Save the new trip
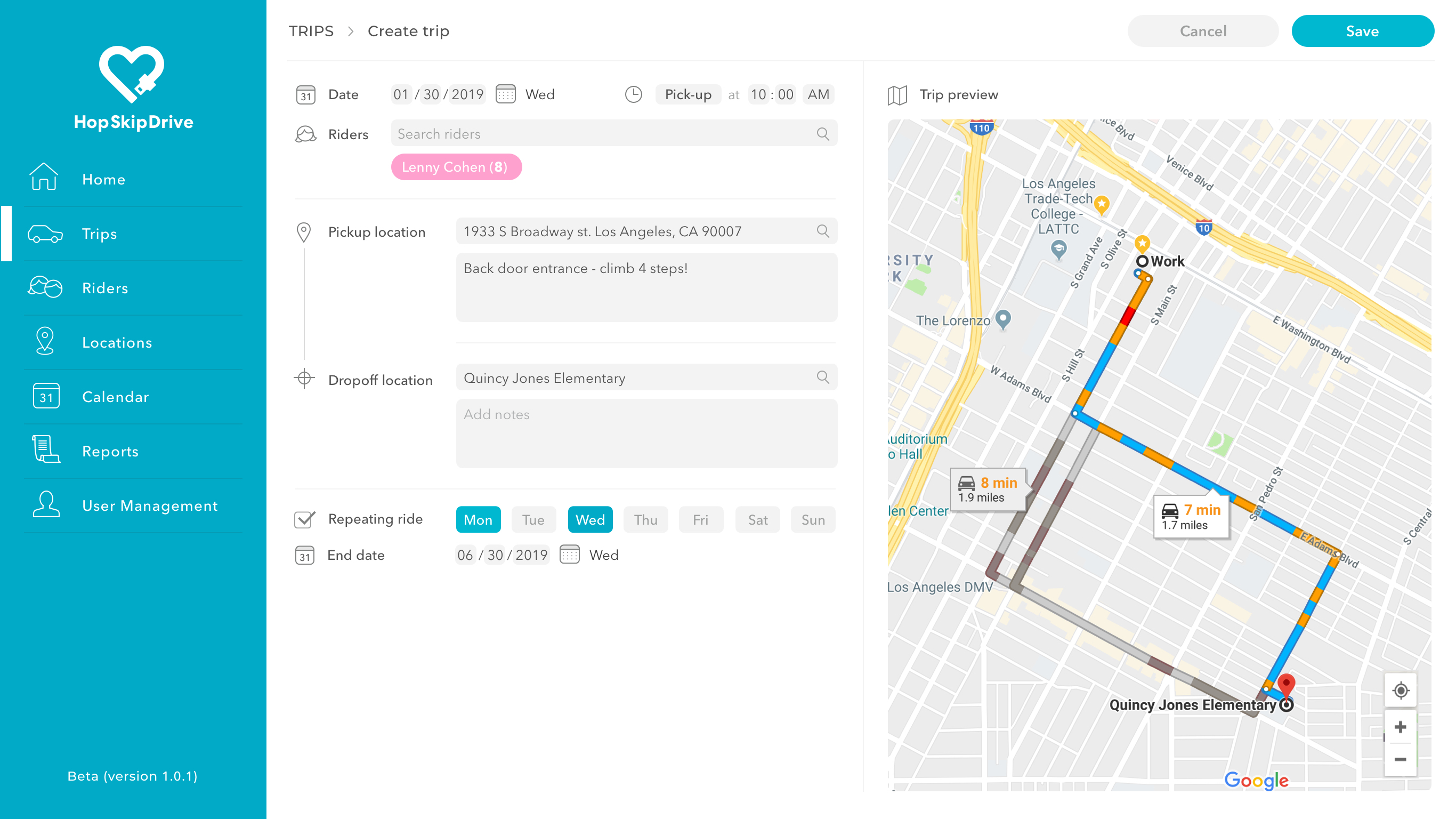The width and height of the screenshot is (1456, 819). (x=1362, y=31)
